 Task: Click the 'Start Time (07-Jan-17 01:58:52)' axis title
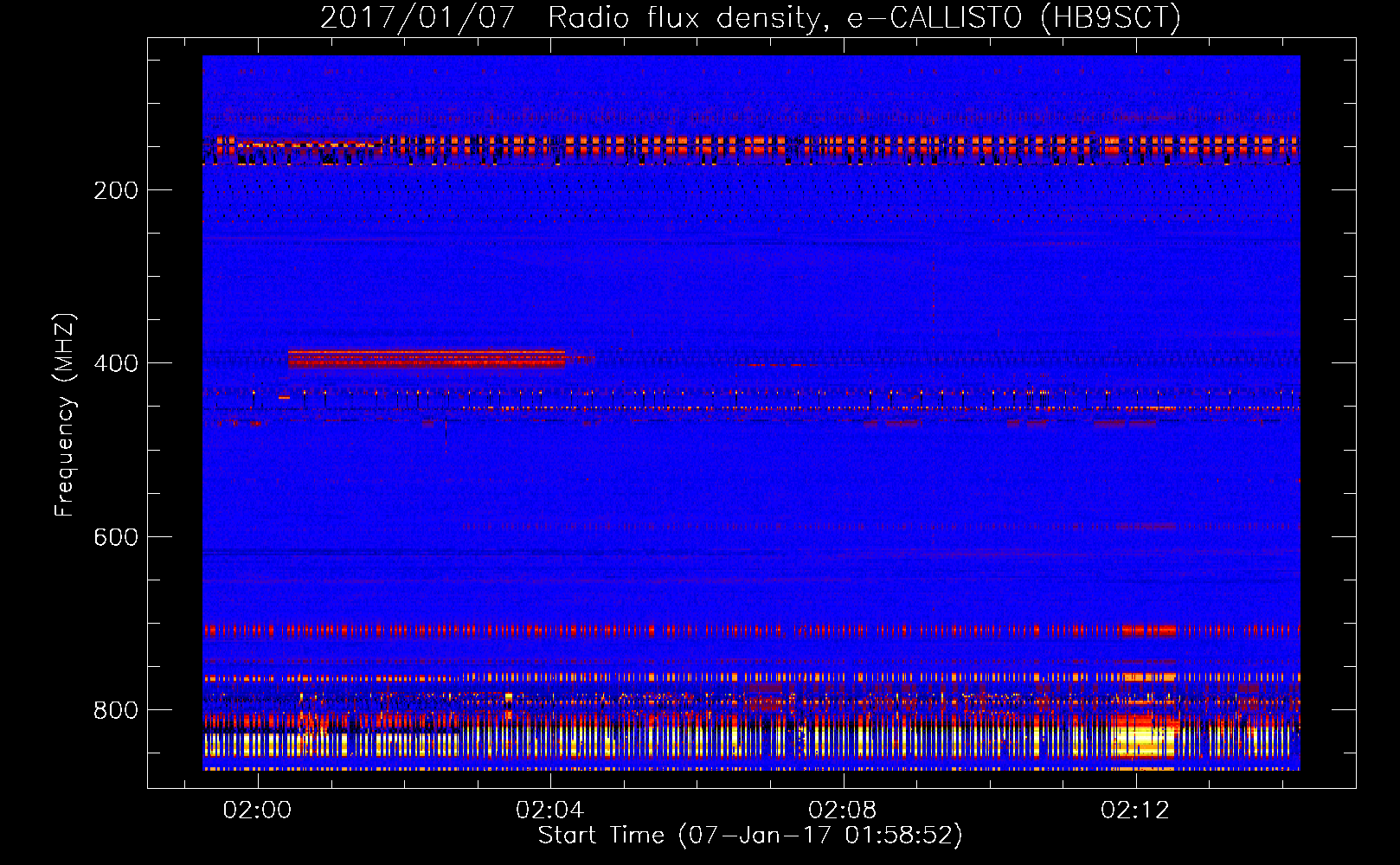click(x=750, y=836)
